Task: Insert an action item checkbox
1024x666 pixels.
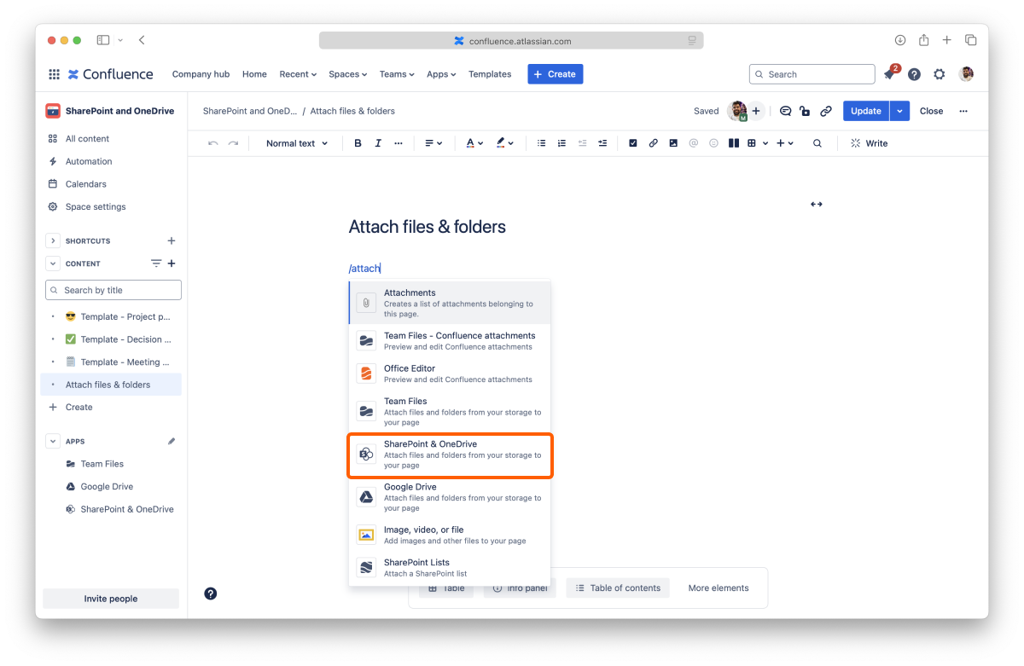Action: pyautogui.click(x=633, y=144)
